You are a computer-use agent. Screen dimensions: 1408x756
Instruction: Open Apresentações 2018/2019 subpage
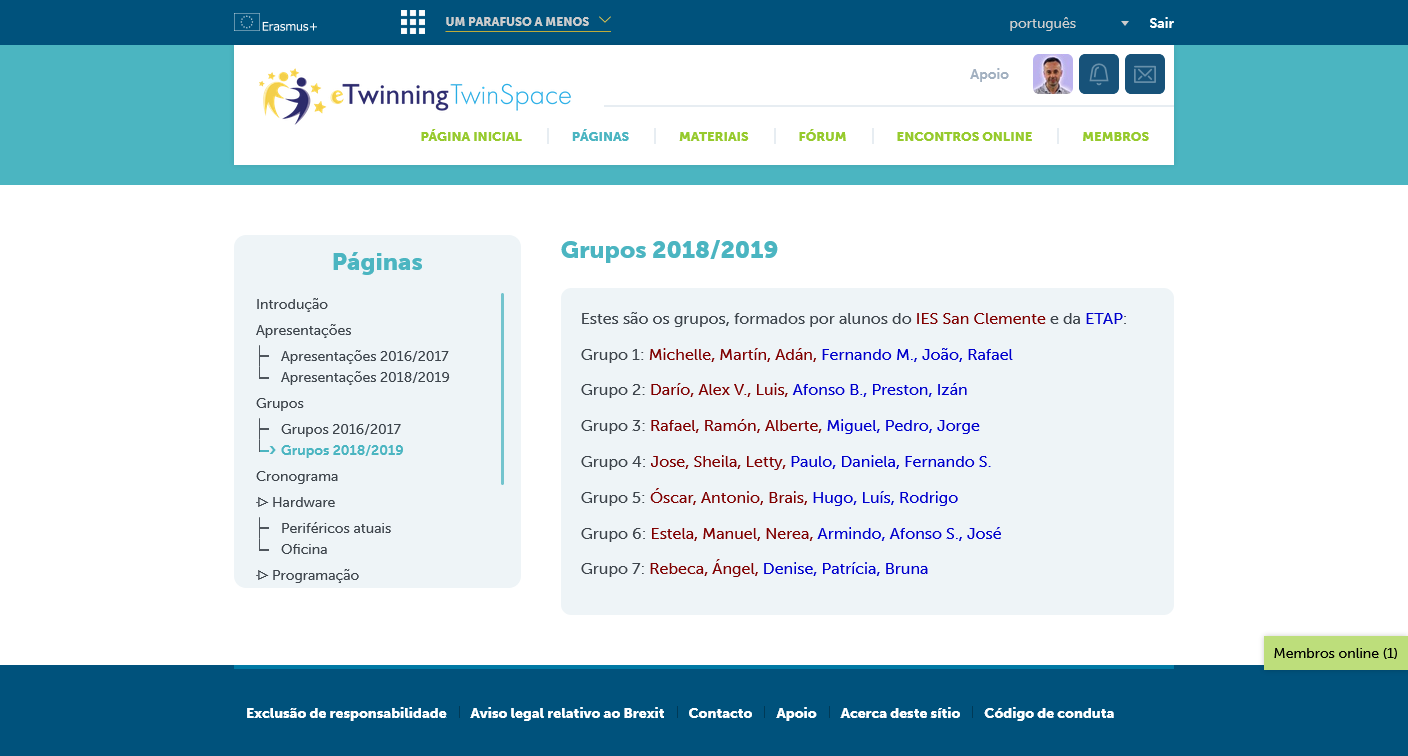tap(365, 377)
